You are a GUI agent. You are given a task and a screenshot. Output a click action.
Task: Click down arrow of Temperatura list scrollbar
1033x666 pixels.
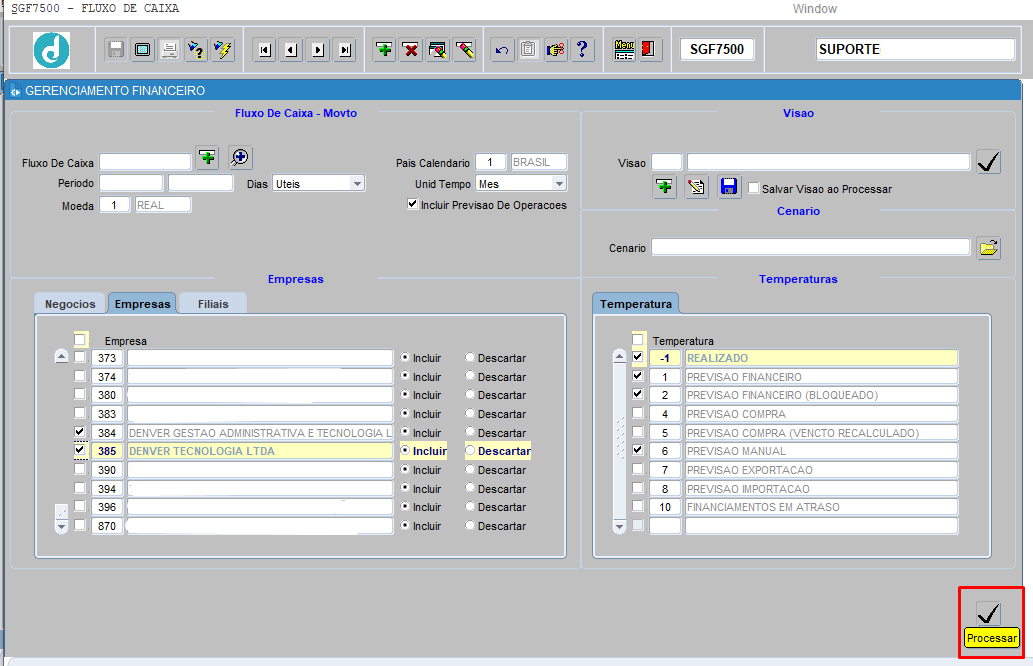(619, 526)
